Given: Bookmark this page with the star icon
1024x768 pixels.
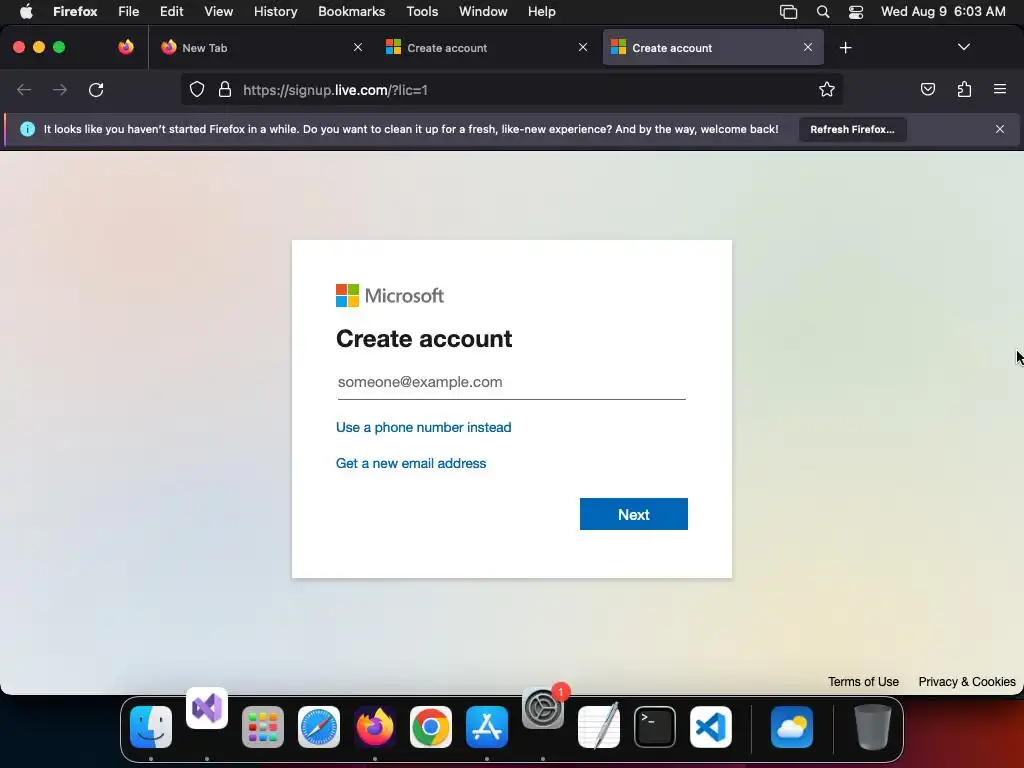Looking at the screenshot, I should coord(827,89).
